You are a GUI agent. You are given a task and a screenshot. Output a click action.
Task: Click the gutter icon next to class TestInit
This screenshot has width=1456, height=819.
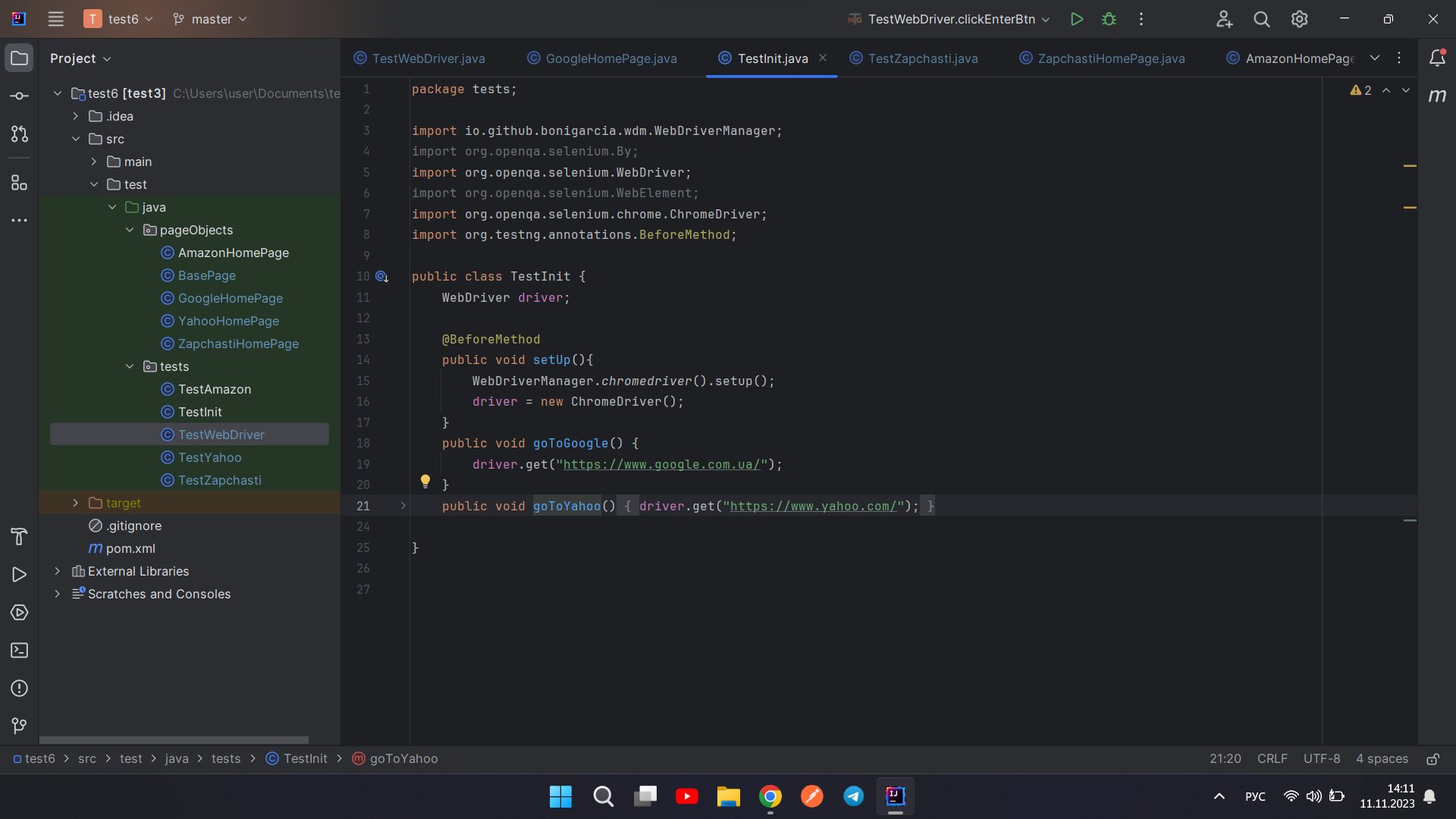(x=382, y=277)
